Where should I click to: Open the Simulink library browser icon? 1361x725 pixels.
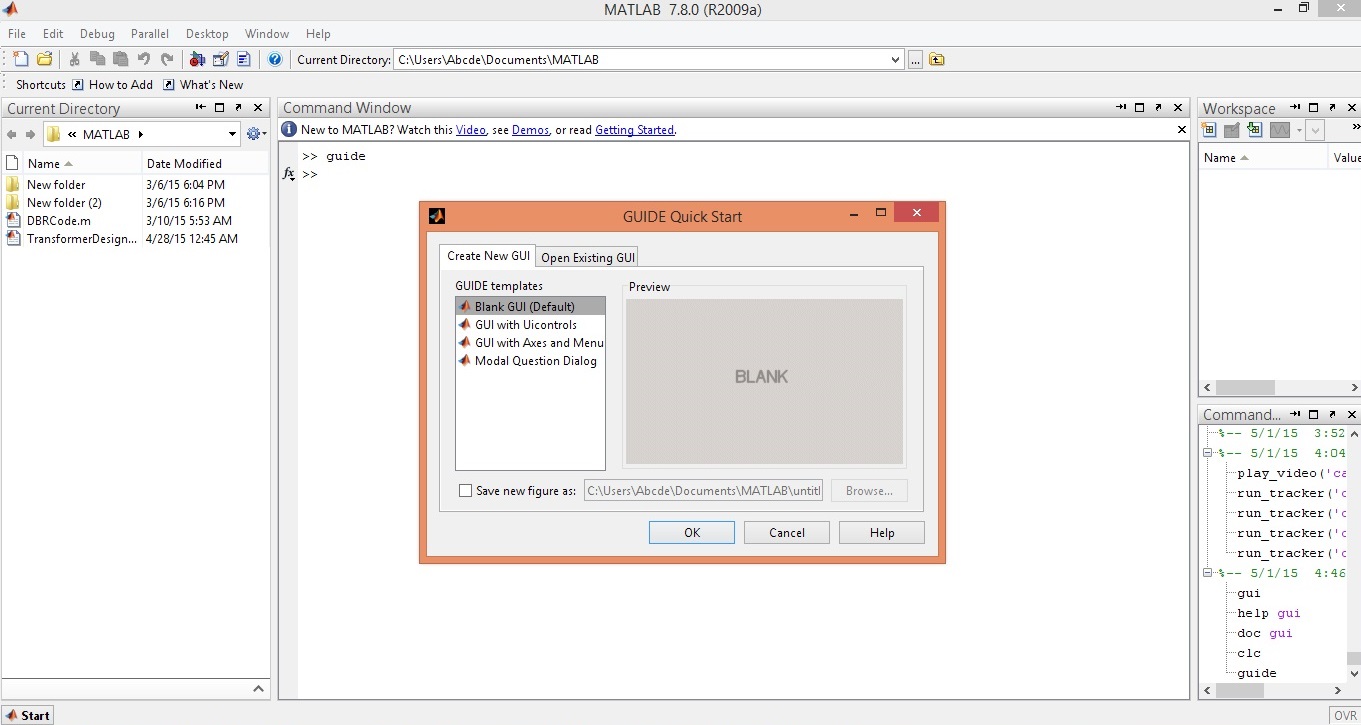(196, 59)
